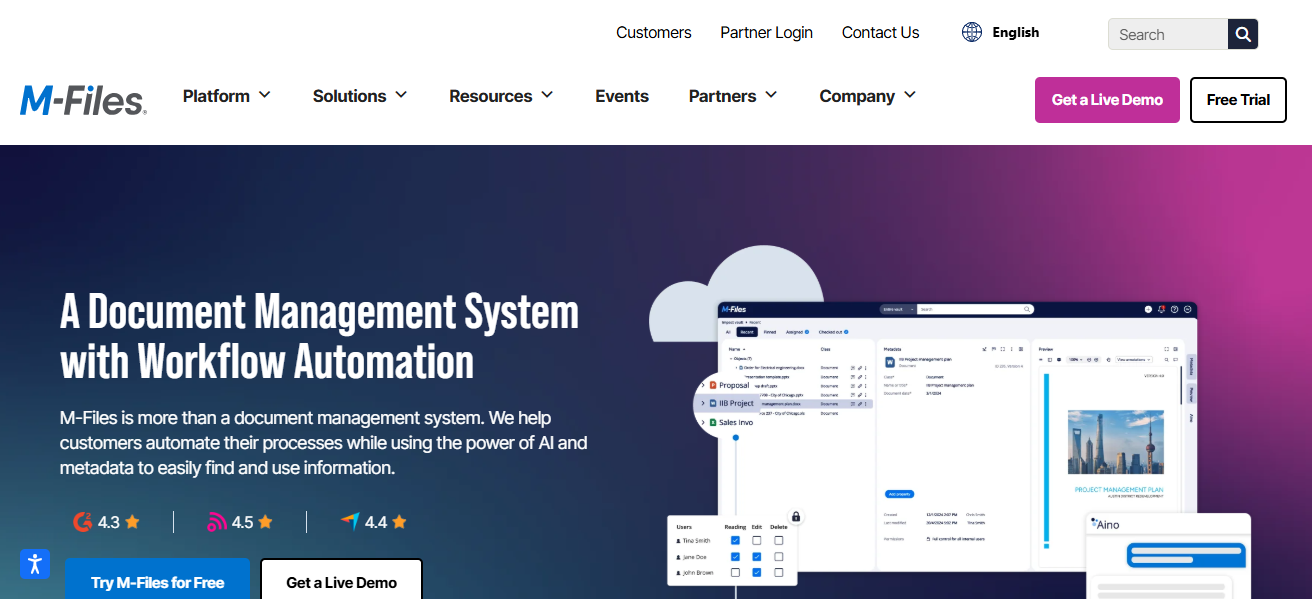Toggle Delete checkbox for John Brown
Screen dimensions: 1312x599
click(x=779, y=572)
